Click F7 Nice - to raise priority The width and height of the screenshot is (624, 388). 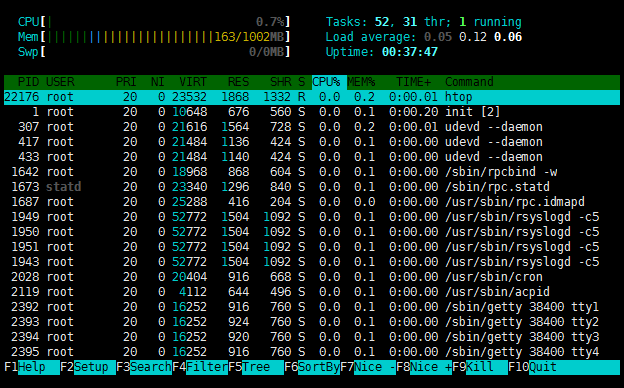[368, 367]
